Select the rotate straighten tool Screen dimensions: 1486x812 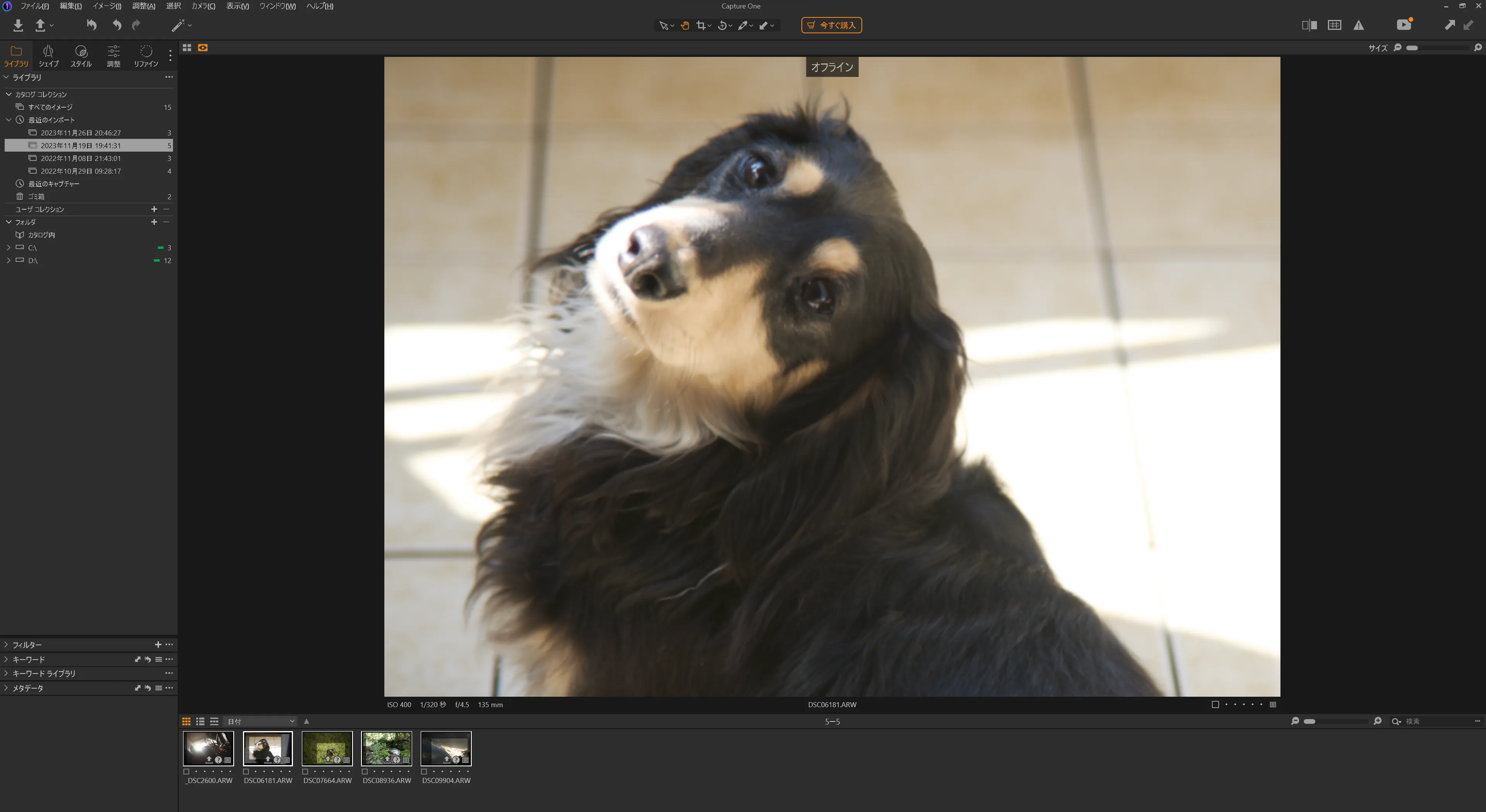722,25
